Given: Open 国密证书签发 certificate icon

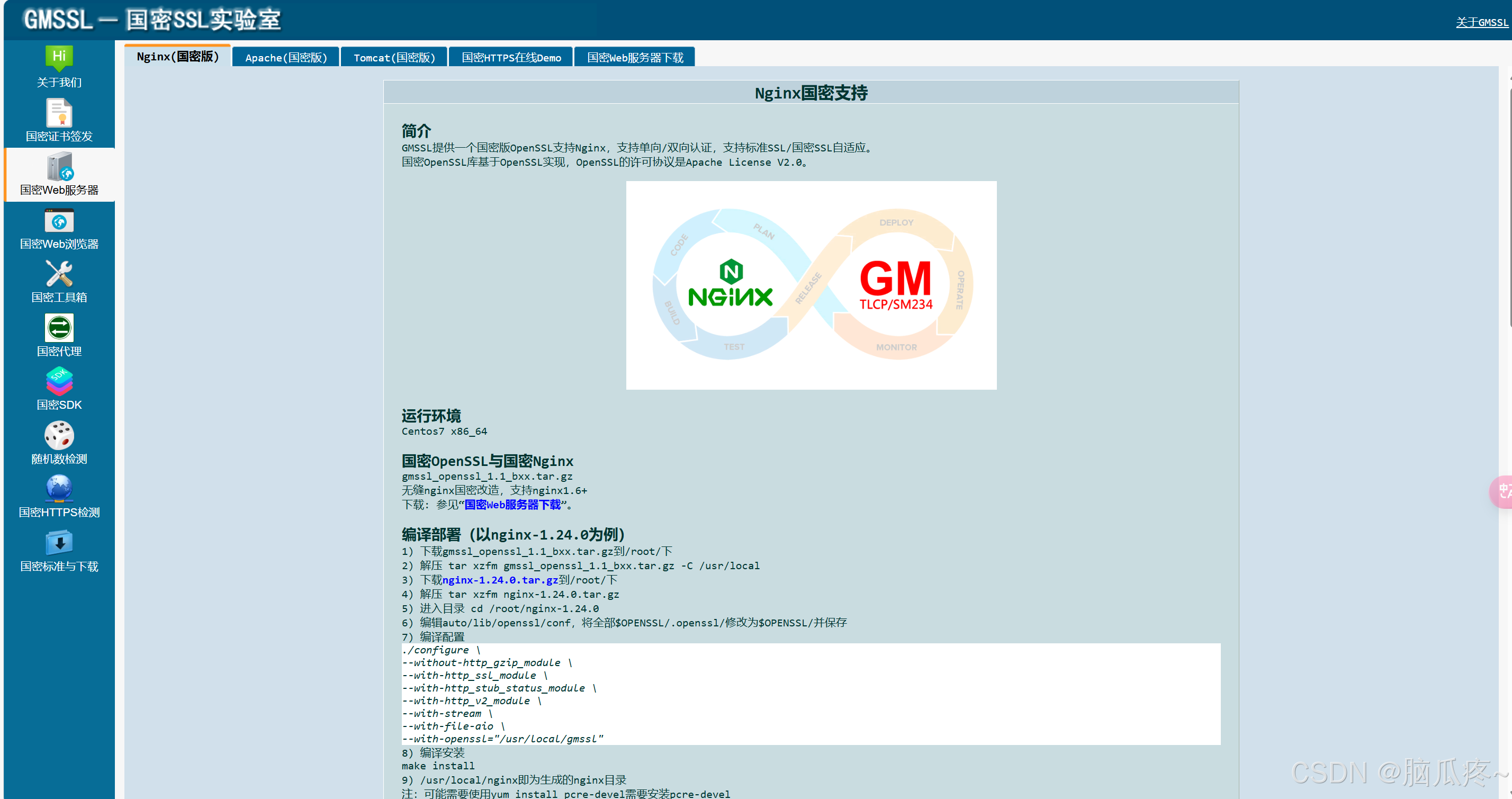Looking at the screenshot, I should [59, 112].
